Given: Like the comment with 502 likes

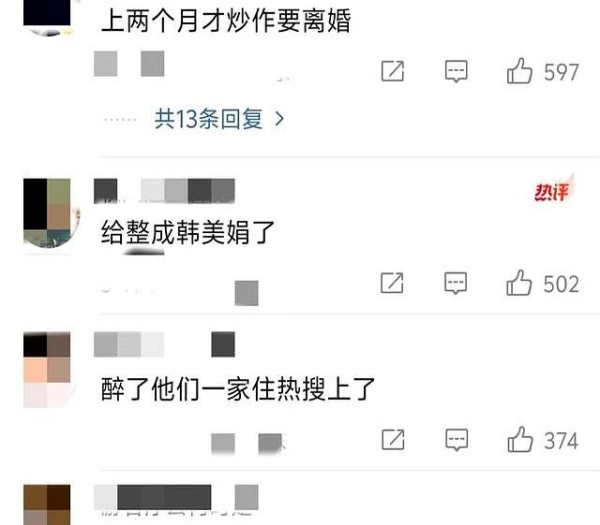Looking at the screenshot, I should [x=519, y=283].
